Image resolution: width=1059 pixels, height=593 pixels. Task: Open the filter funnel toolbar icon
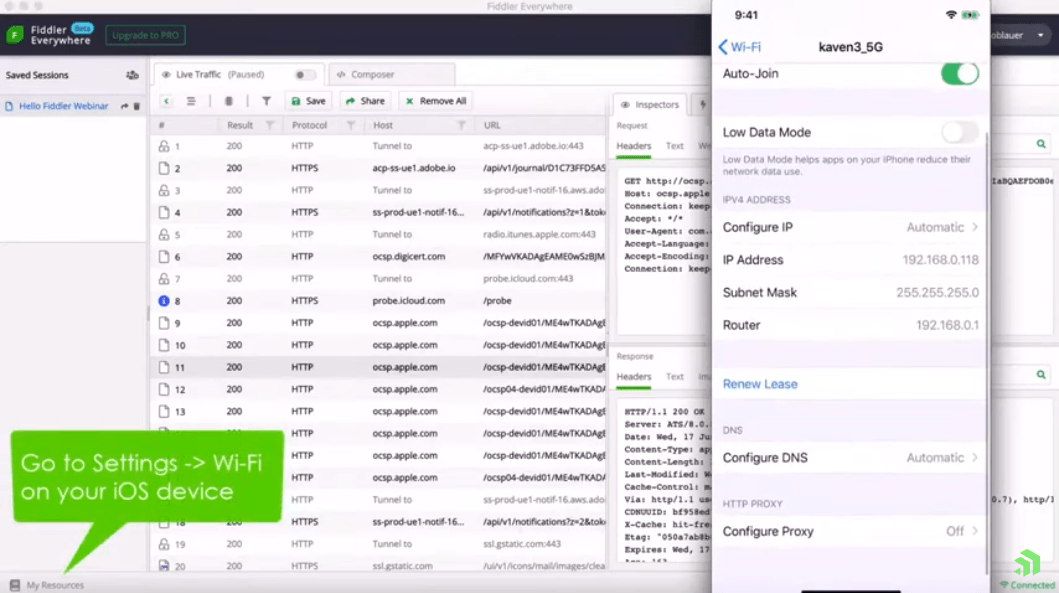[266, 101]
